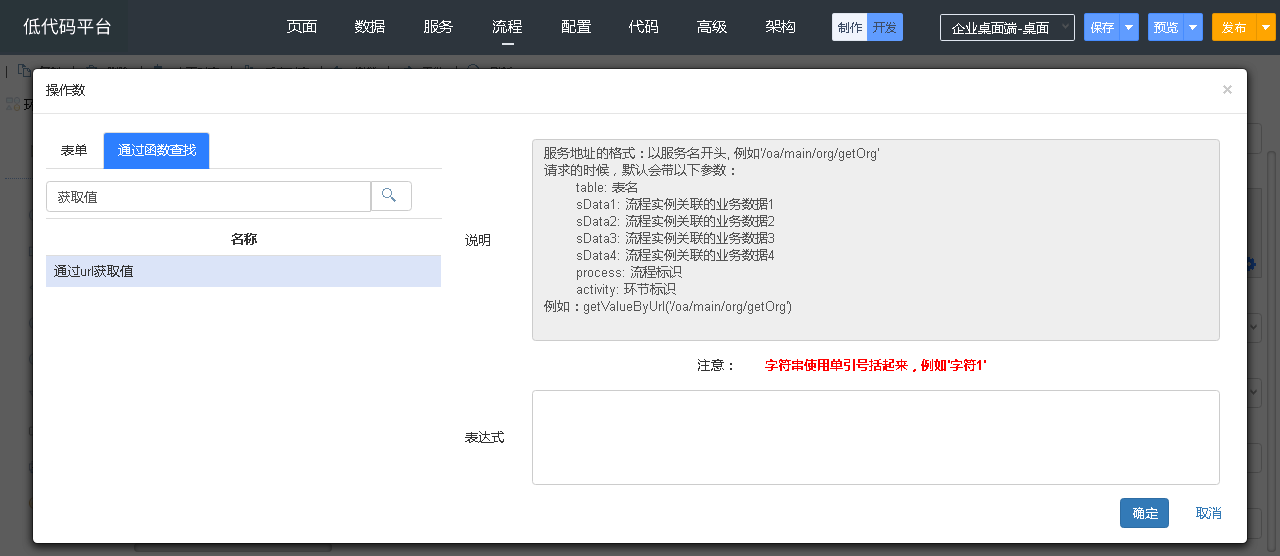Select the 通过url获取值 row
1280x556 pixels.
point(243,271)
